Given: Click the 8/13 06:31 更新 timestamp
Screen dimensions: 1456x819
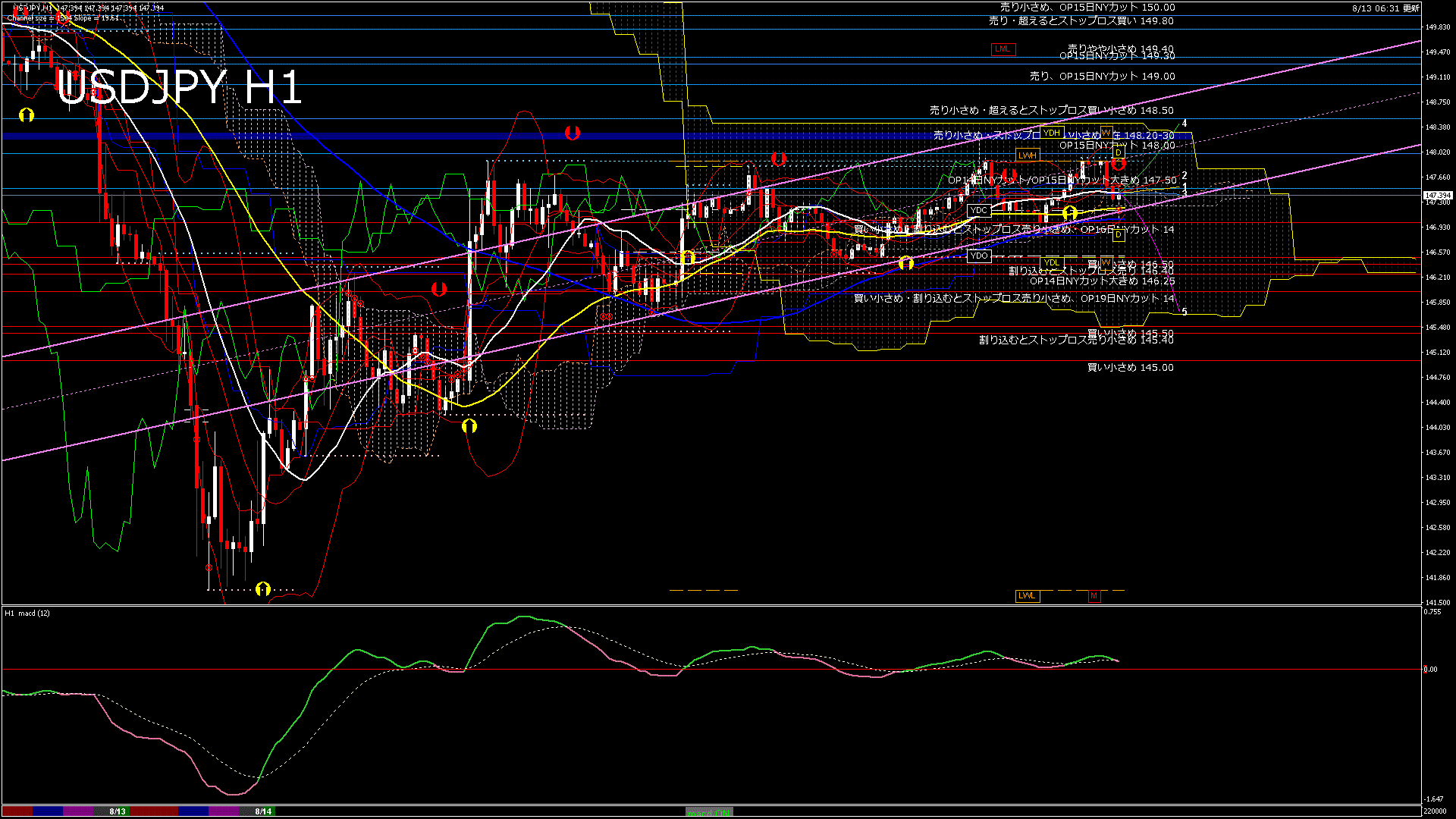Looking at the screenshot, I should (1385, 8).
